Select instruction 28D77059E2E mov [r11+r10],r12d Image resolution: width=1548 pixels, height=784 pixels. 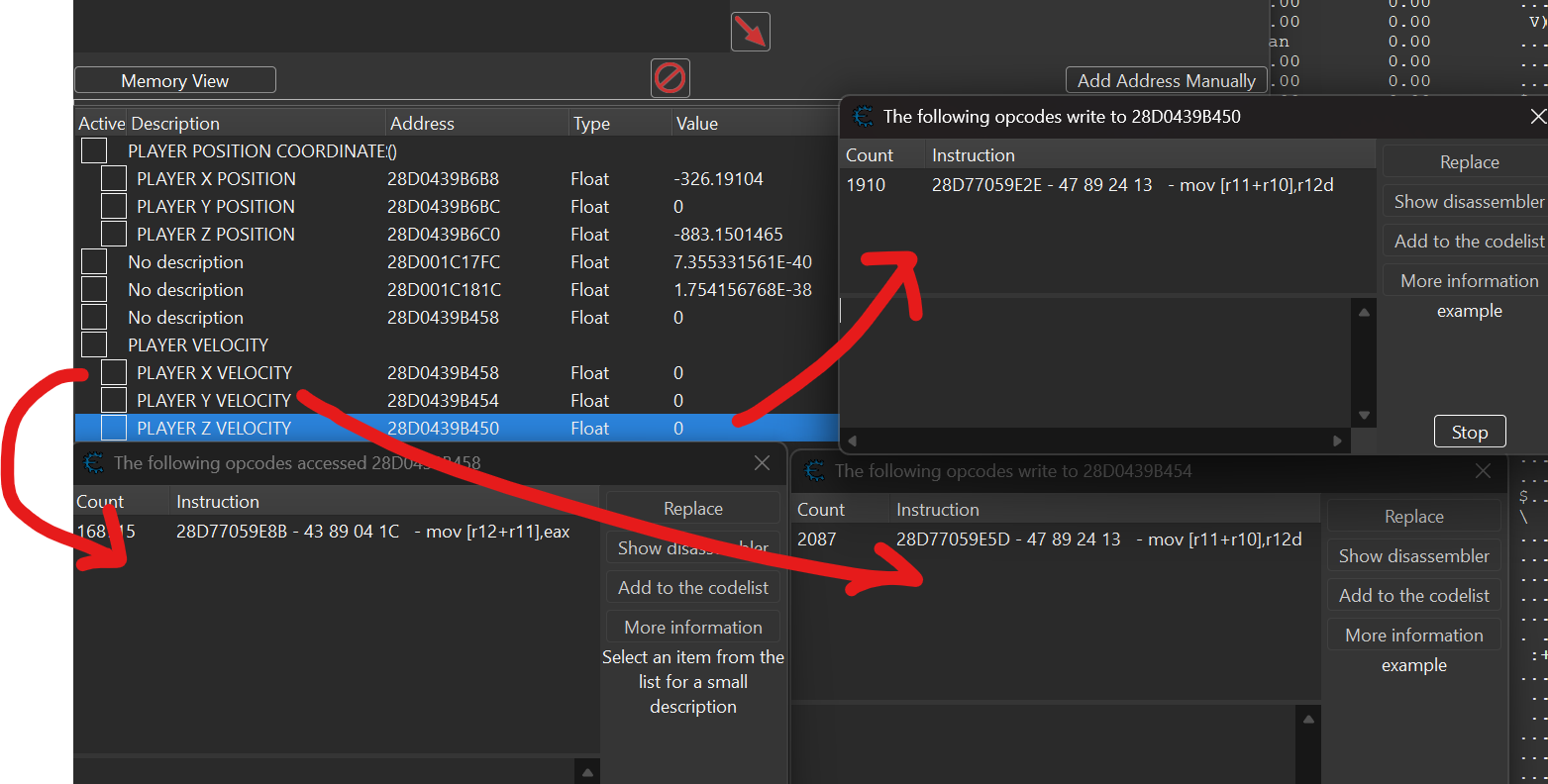(x=1132, y=185)
